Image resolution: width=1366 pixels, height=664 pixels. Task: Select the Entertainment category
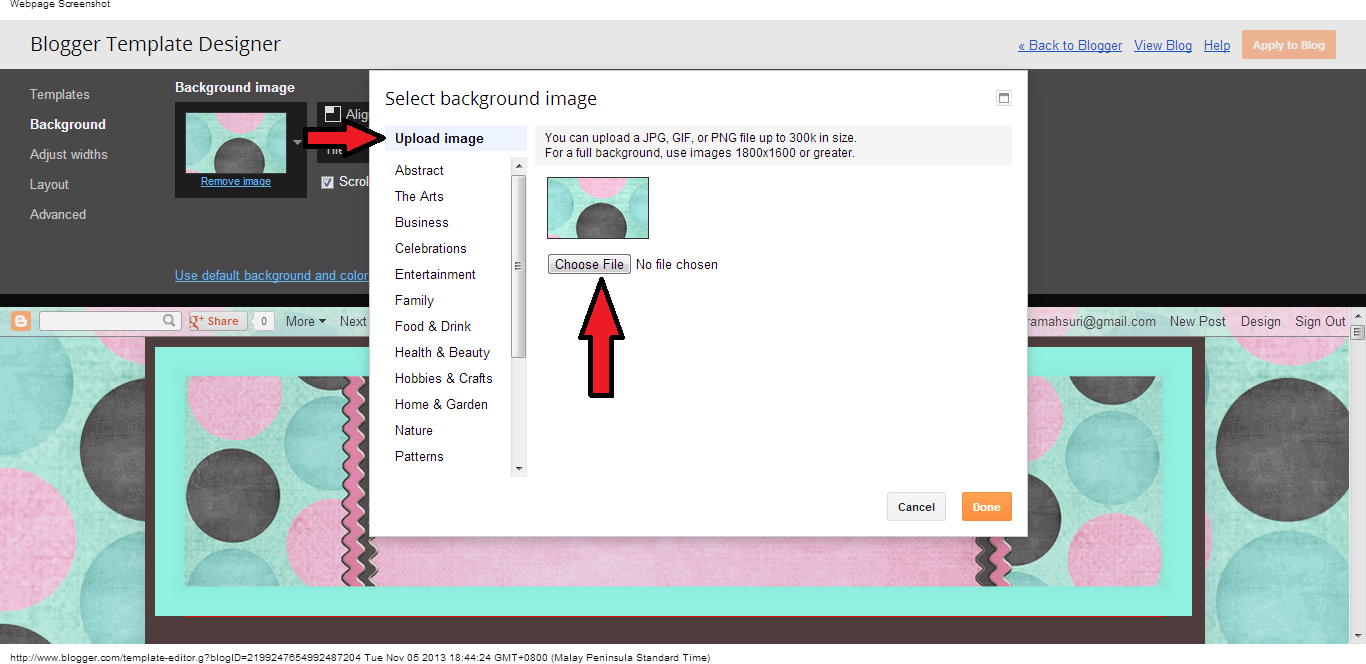click(x=435, y=274)
